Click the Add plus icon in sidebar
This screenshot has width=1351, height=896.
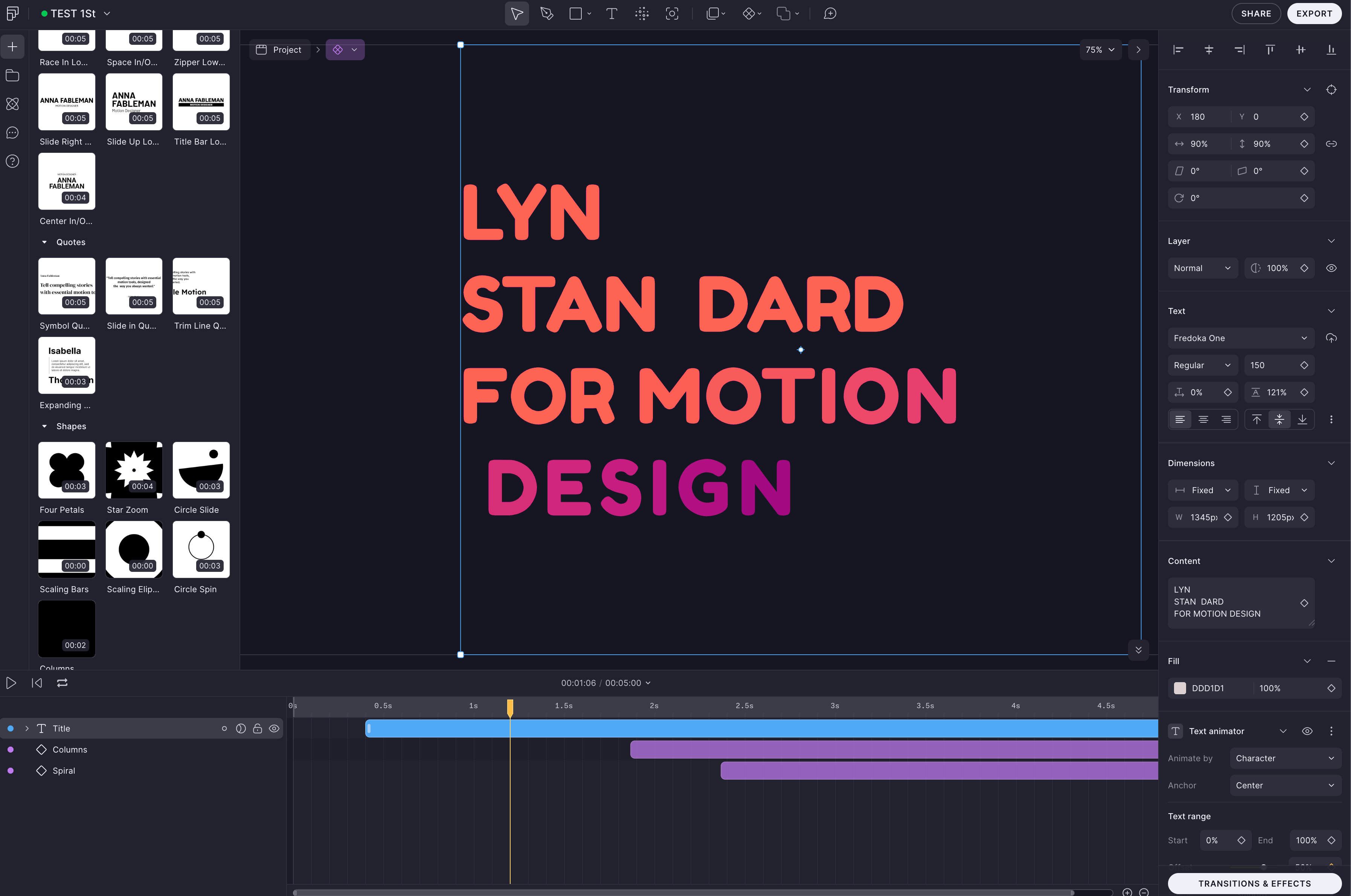[x=12, y=47]
